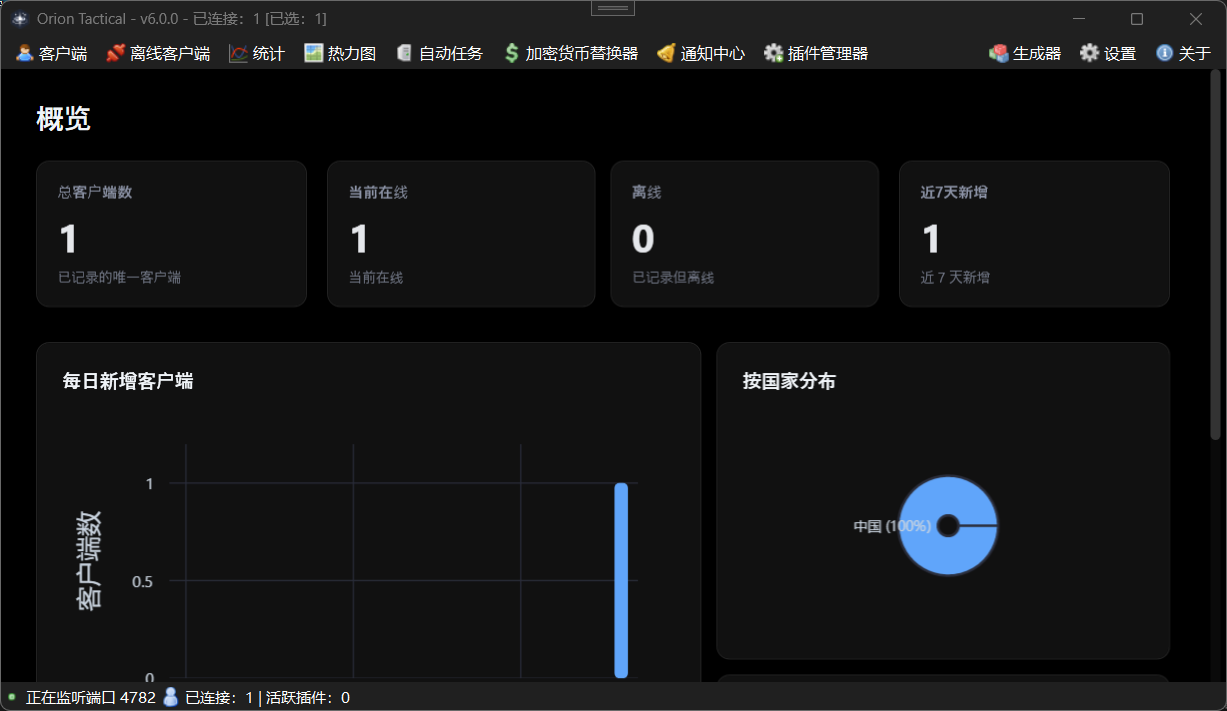
Task: Click the 0 value in 离线 card
Action: [x=643, y=239]
